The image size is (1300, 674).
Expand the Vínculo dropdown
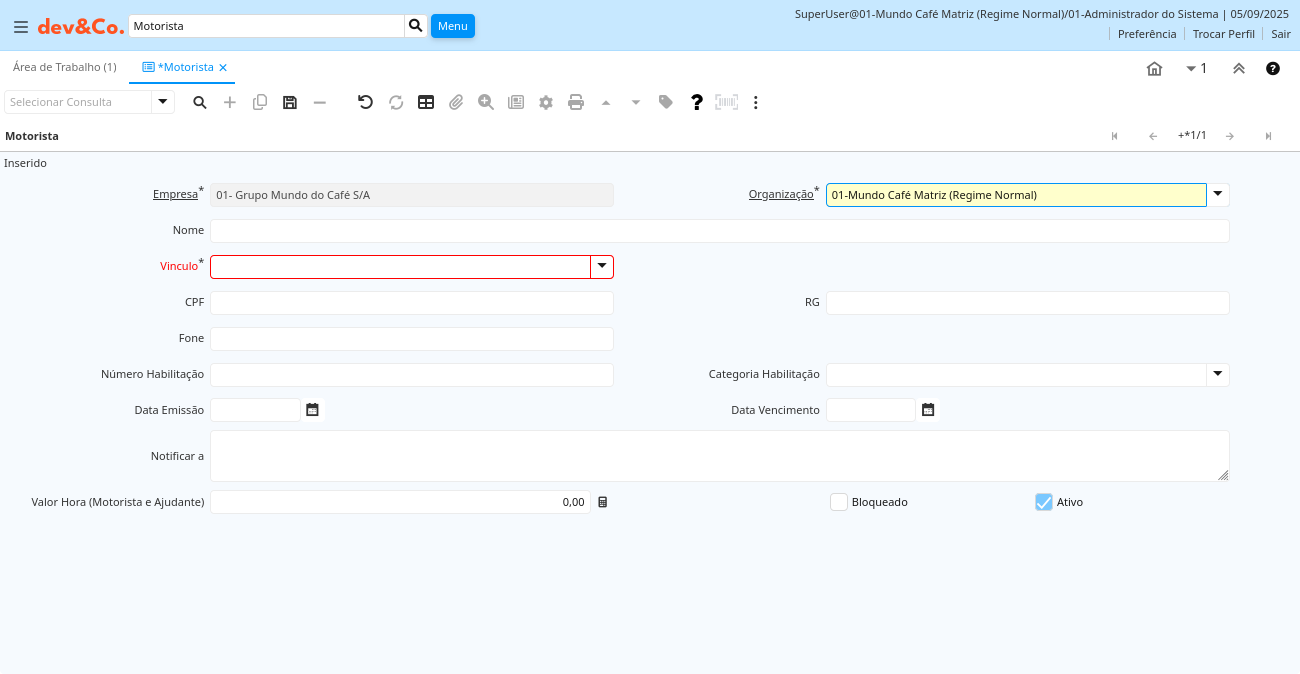coord(602,267)
